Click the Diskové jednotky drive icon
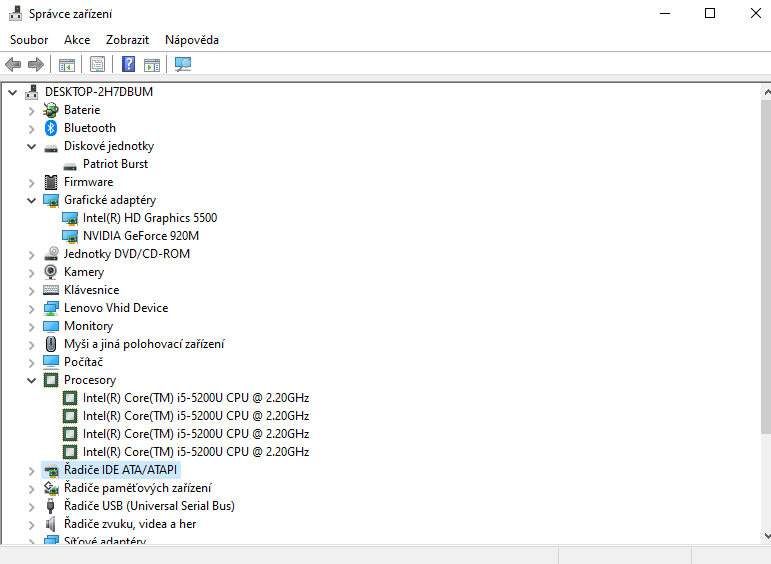 pos(51,148)
